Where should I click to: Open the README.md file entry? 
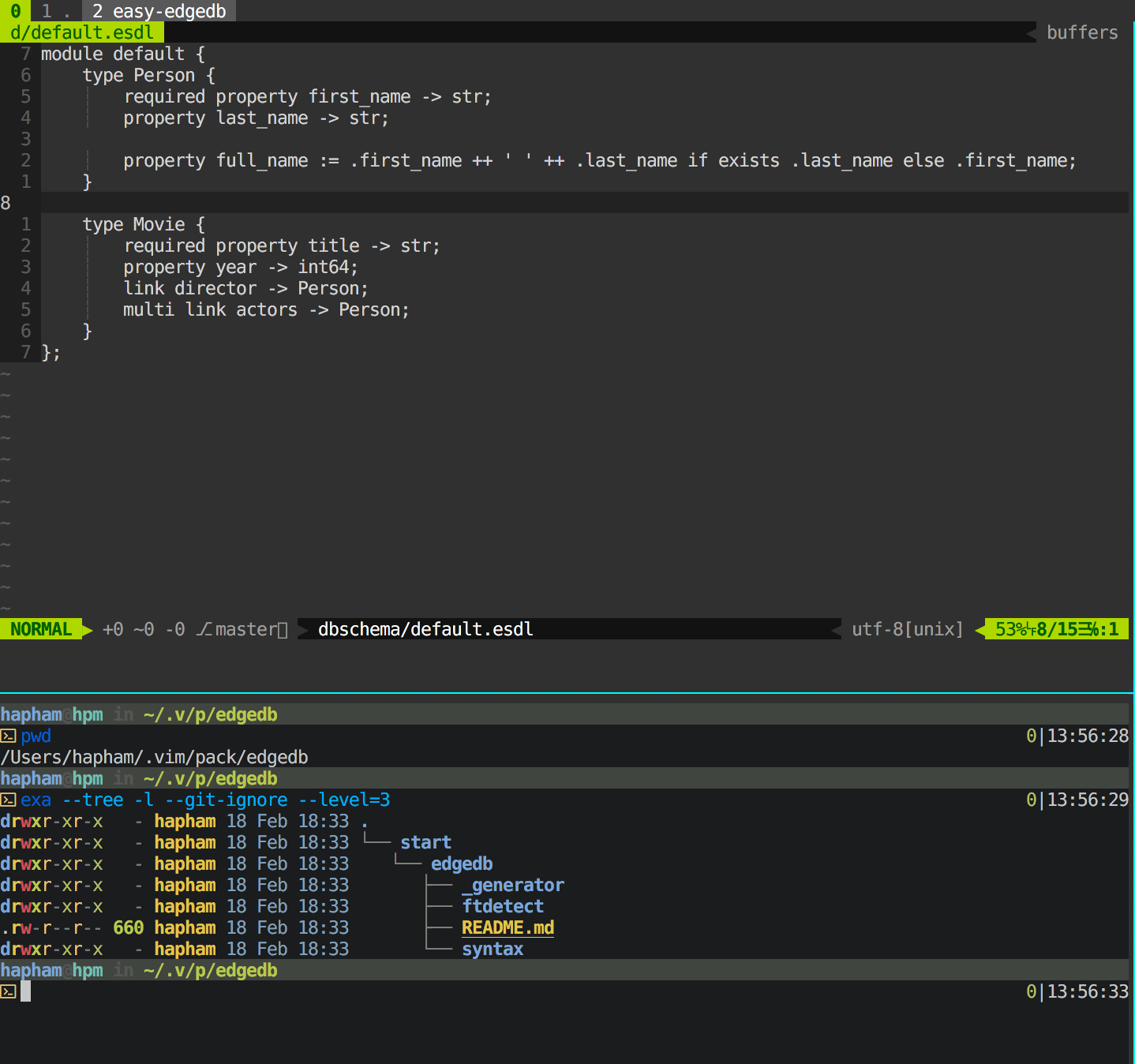(x=508, y=927)
